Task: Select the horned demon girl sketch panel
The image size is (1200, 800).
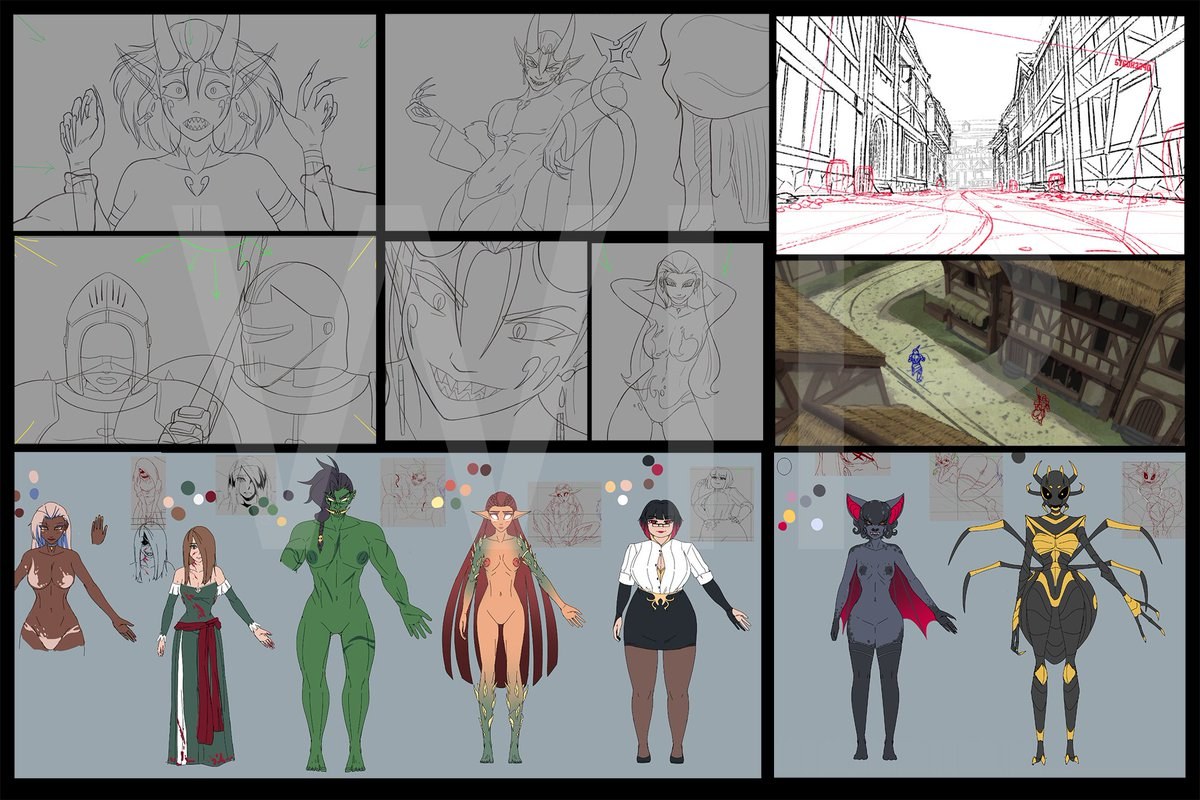Action: tap(194, 122)
